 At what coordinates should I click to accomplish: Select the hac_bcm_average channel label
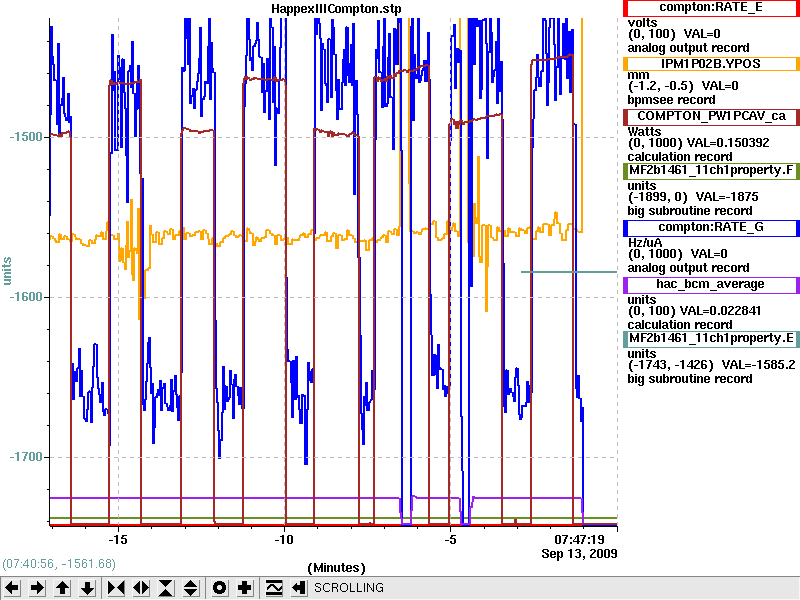[711, 285]
